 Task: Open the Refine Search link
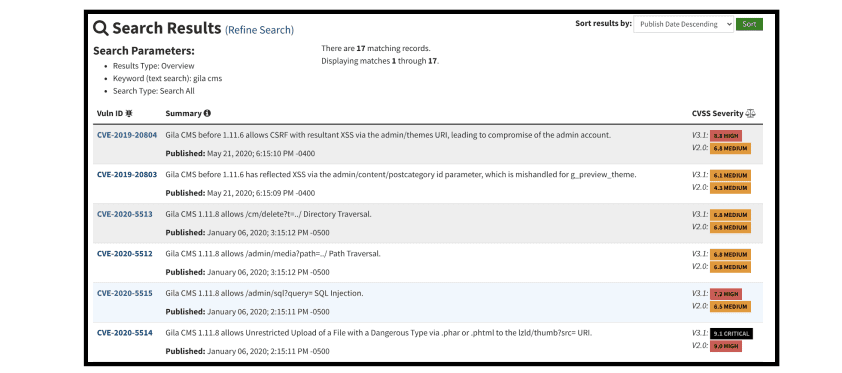point(259,30)
